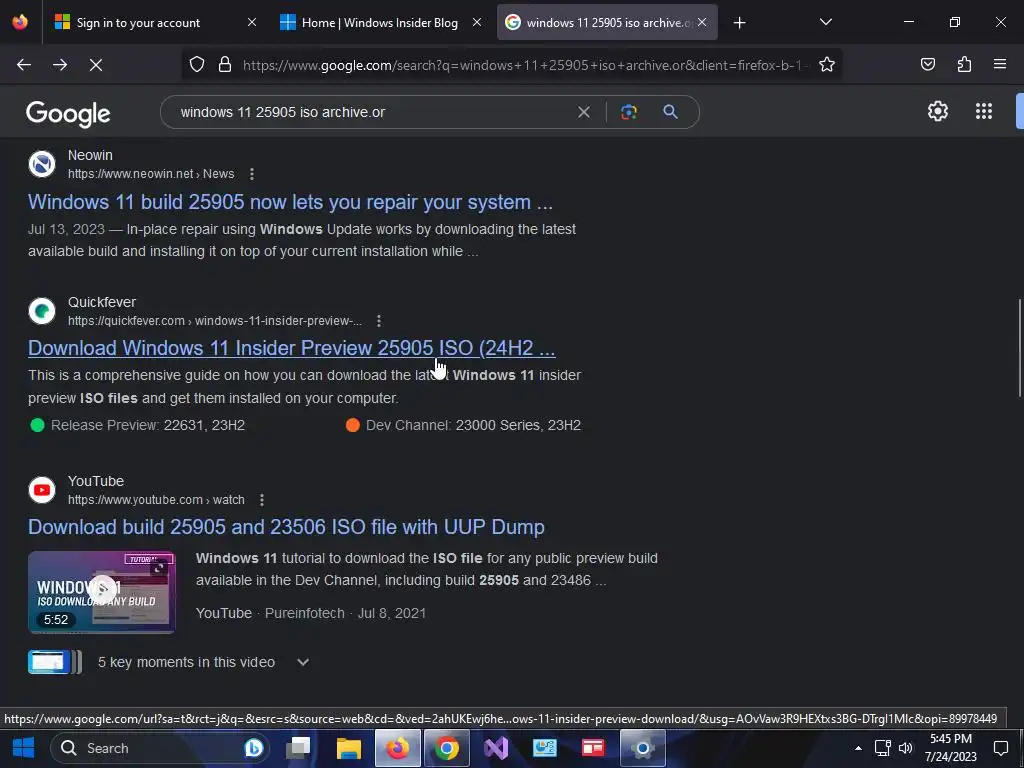Click into the Google search input
Image resolution: width=1024 pixels, height=768 pixels.
pyautogui.click(x=372, y=112)
